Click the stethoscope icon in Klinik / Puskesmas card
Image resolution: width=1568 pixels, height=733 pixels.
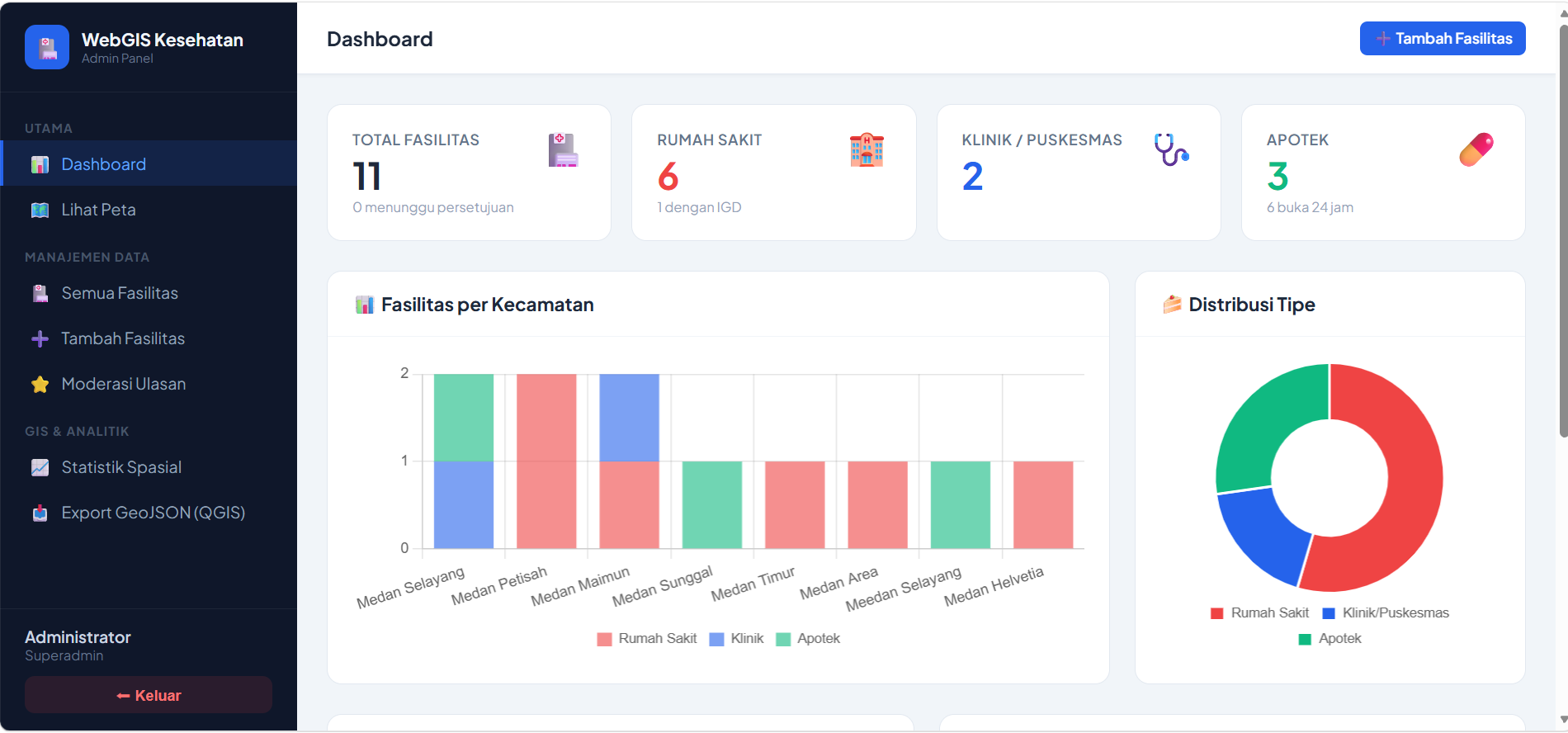click(1171, 149)
